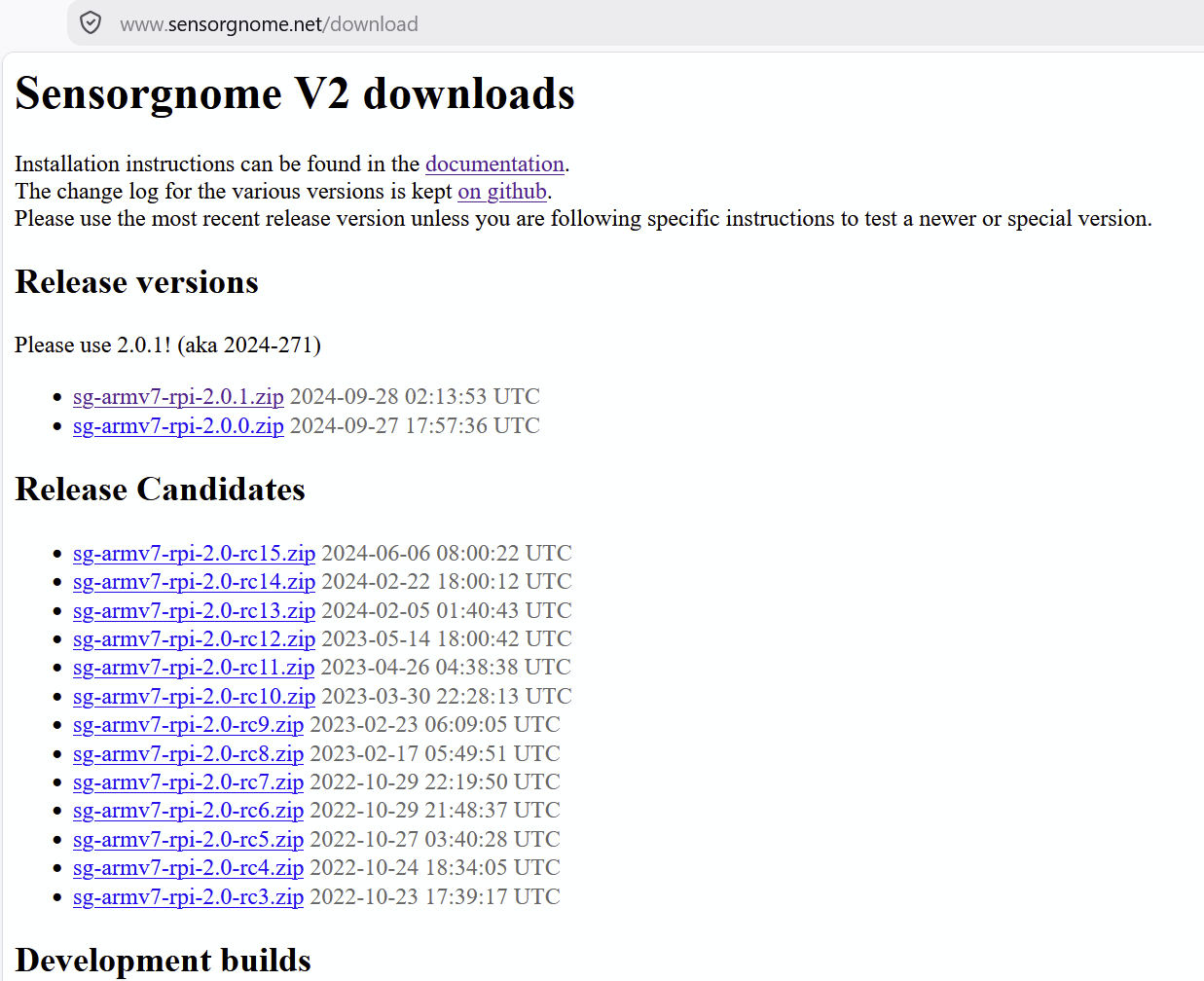Image resolution: width=1204 pixels, height=981 pixels.
Task: Download sg-armv7-rpi-2.0-rc8.zip
Action: pyautogui.click(x=188, y=753)
